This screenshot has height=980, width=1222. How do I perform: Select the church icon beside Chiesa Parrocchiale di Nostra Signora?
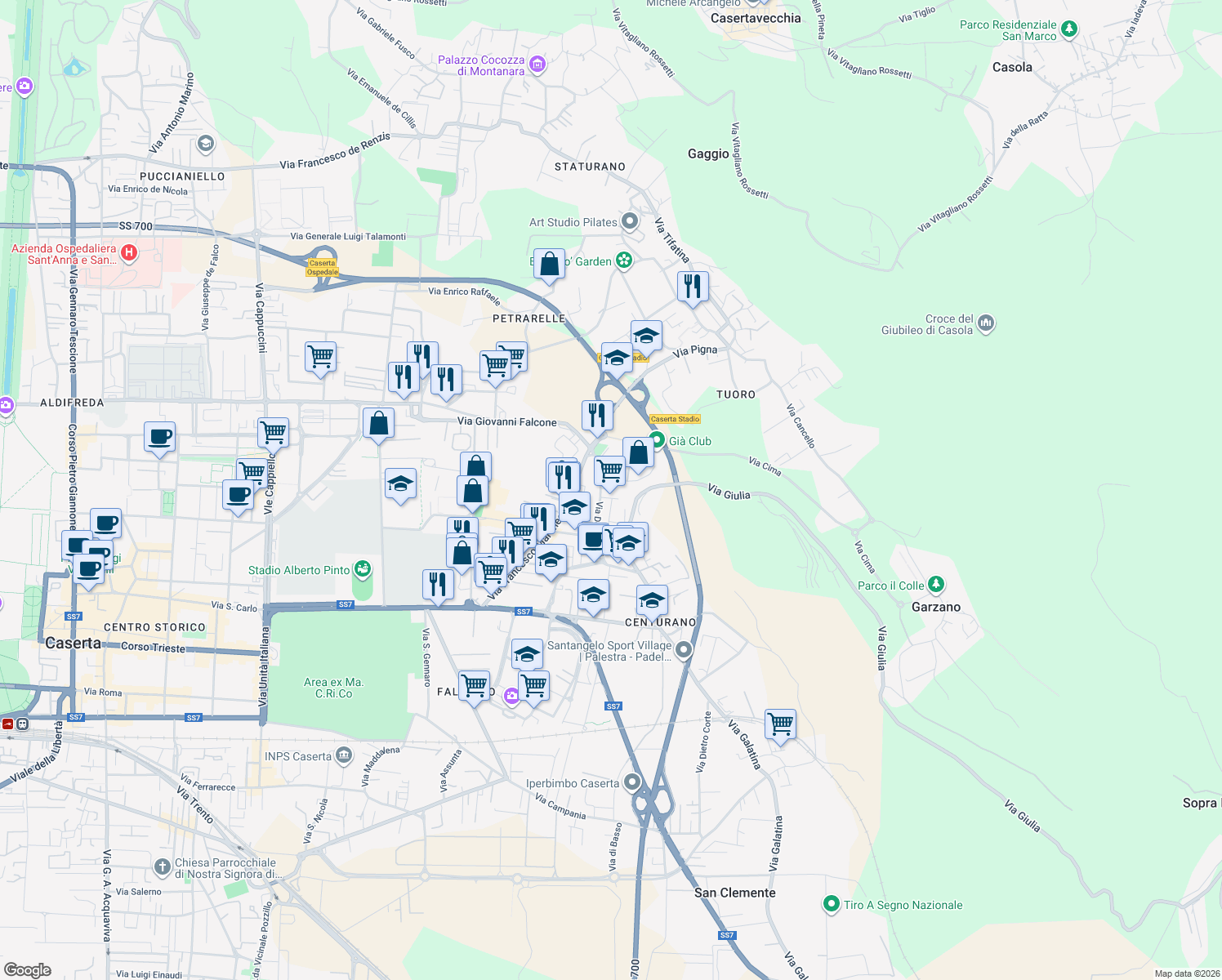point(161,865)
